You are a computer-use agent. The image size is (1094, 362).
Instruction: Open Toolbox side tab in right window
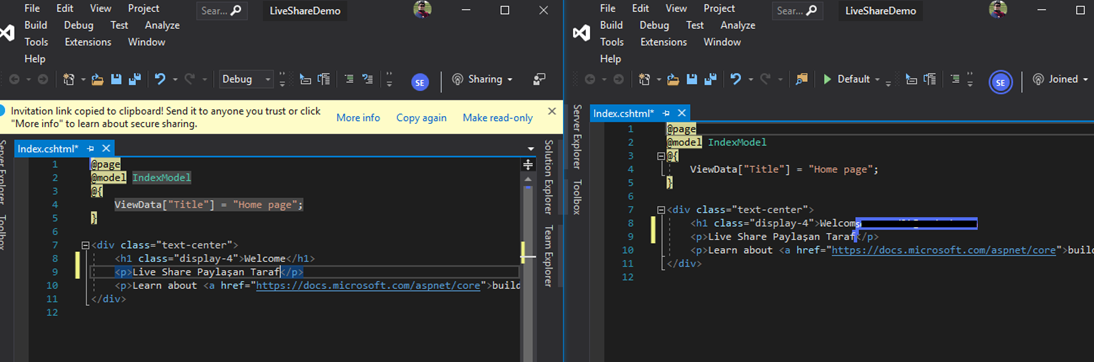(577, 197)
